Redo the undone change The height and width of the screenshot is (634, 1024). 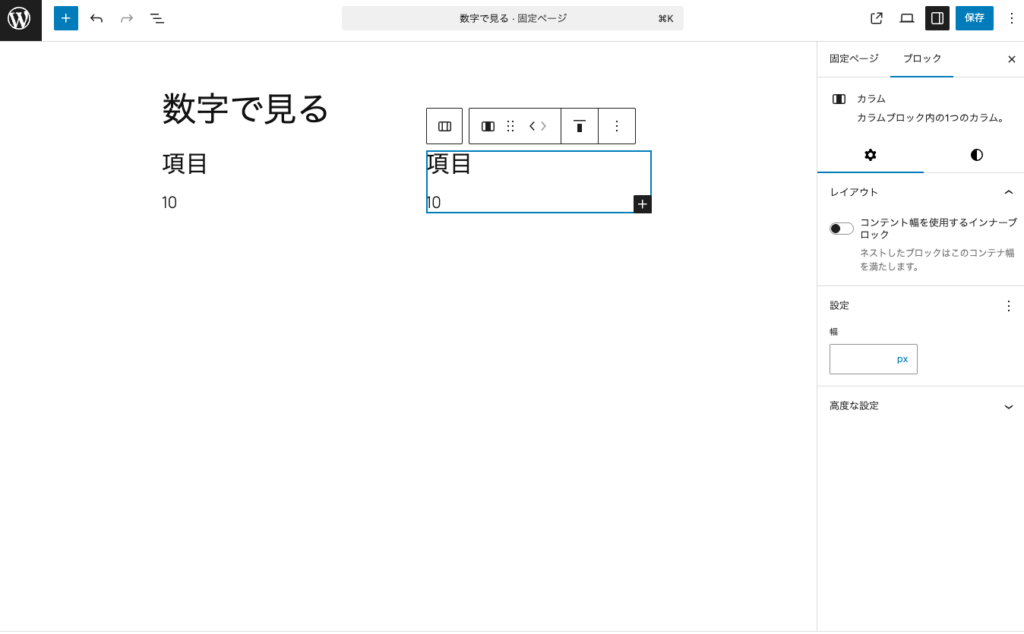pos(125,18)
